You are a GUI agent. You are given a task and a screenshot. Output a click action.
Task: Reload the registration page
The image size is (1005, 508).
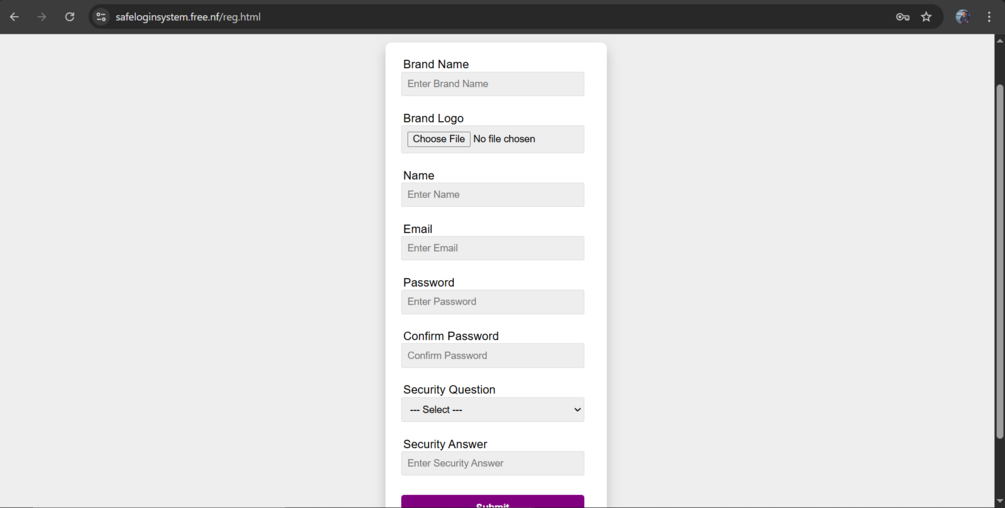click(70, 17)
